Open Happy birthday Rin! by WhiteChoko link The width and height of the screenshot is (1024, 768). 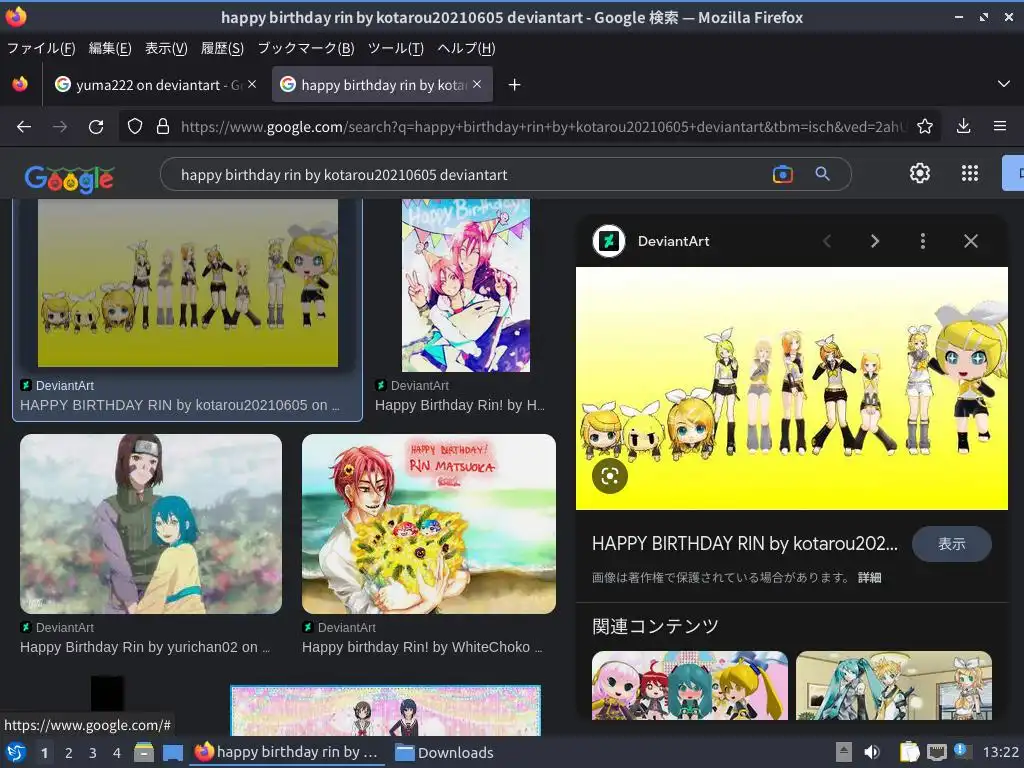(x=422, y=647)
